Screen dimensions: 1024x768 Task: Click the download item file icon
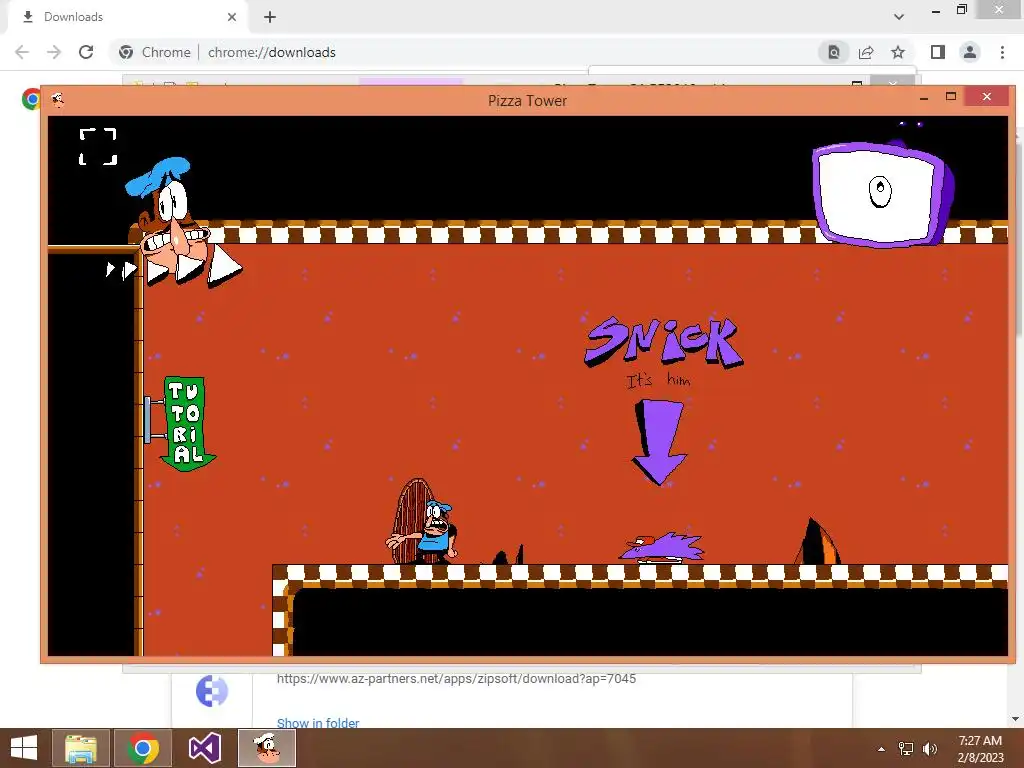pyautogui.click(x=212, y=691)
